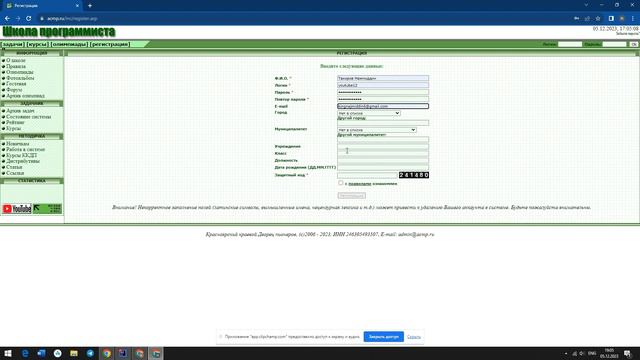Open the Telegram icon in the taskbar
The width and height of the screenshot is (640, 360).
90,353
